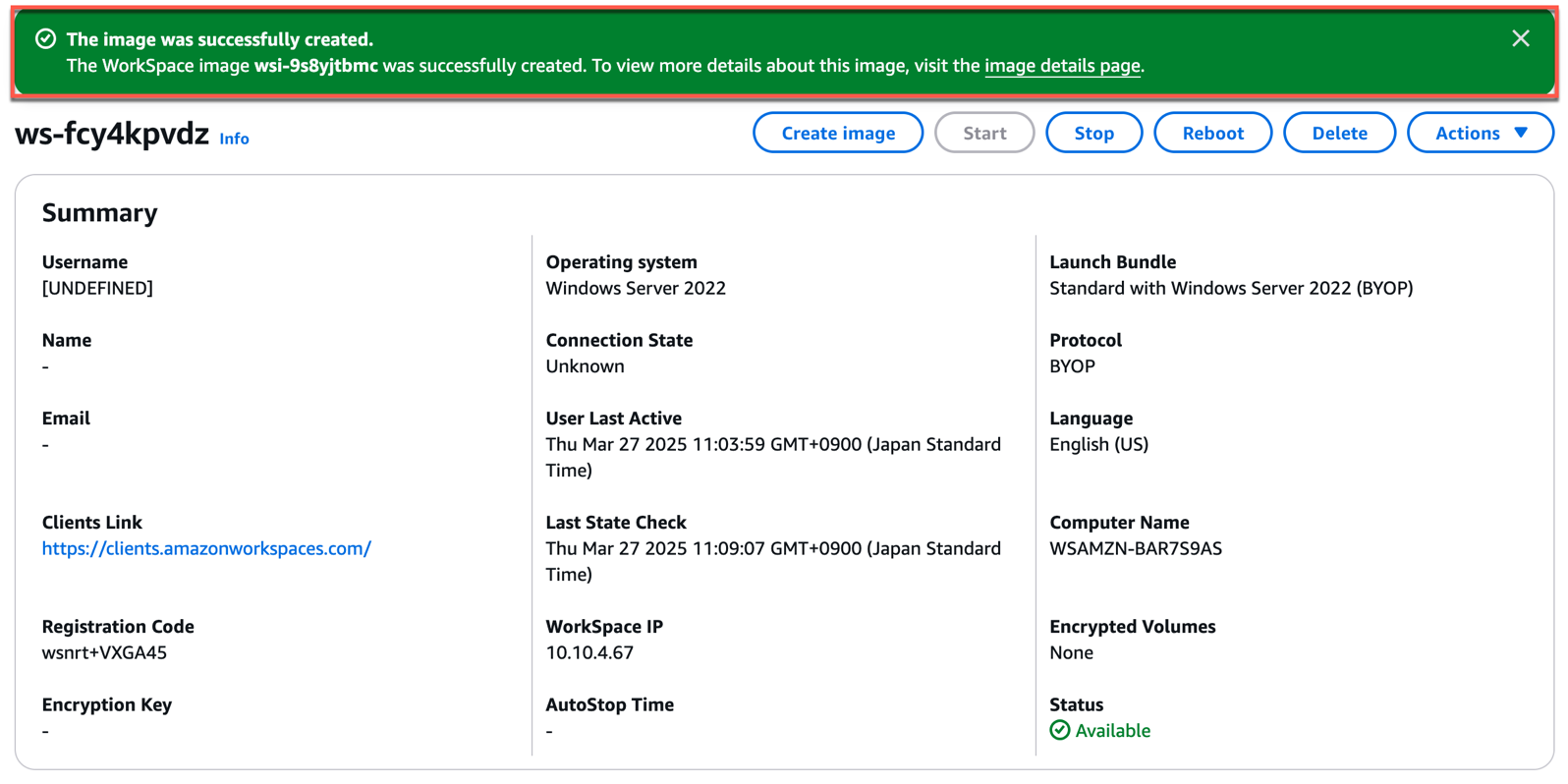Select the Windows Server 2022 operating system value
The image size is (1568, 784).
636,288
